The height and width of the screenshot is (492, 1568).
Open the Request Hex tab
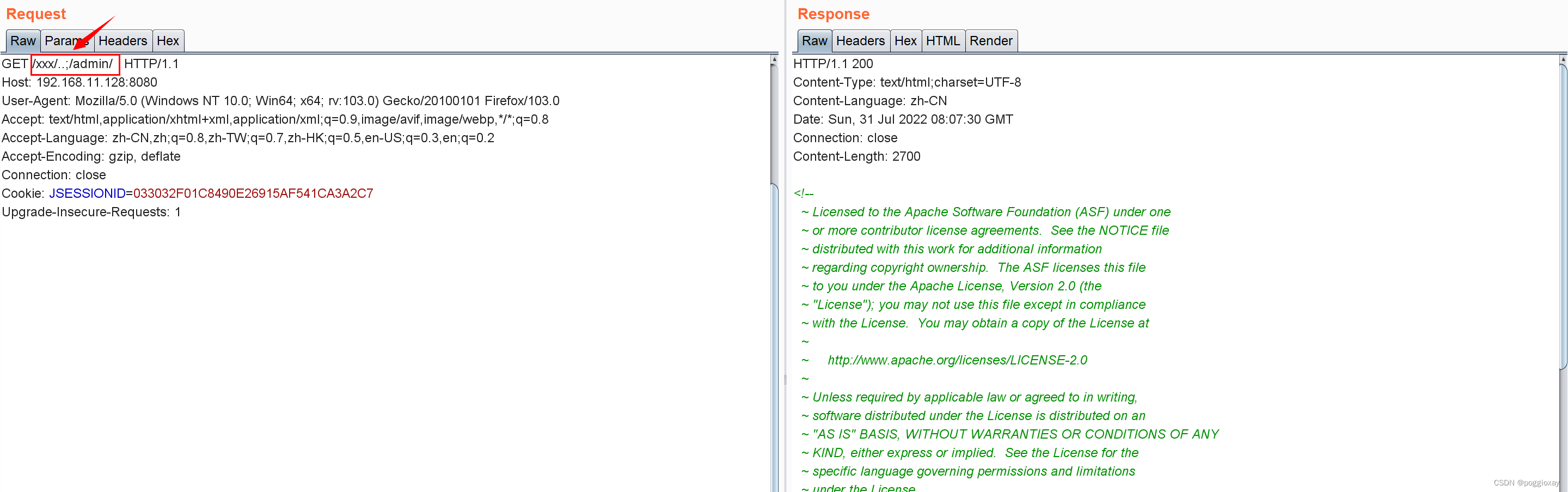pos(168,41)
